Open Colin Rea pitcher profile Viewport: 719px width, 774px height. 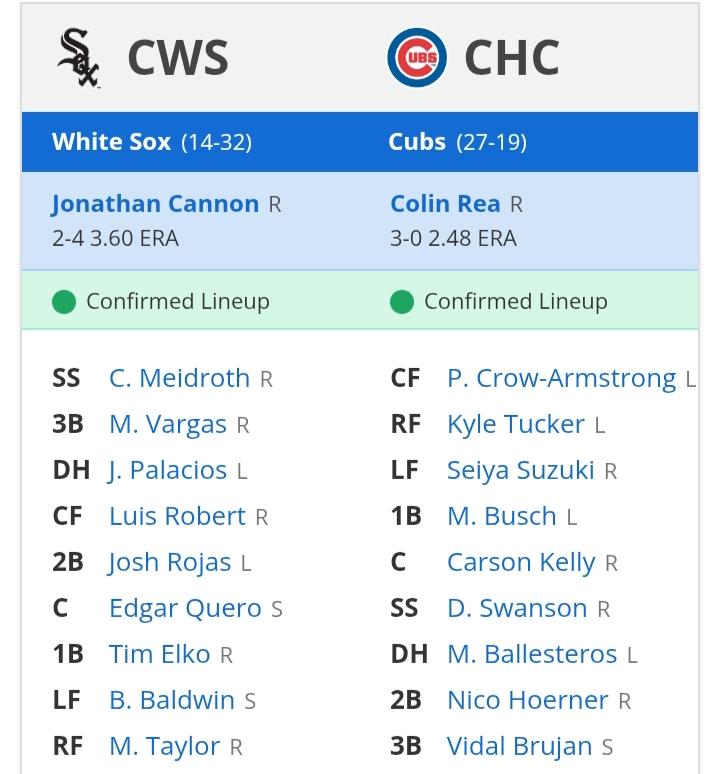click(x=446, y=204)
